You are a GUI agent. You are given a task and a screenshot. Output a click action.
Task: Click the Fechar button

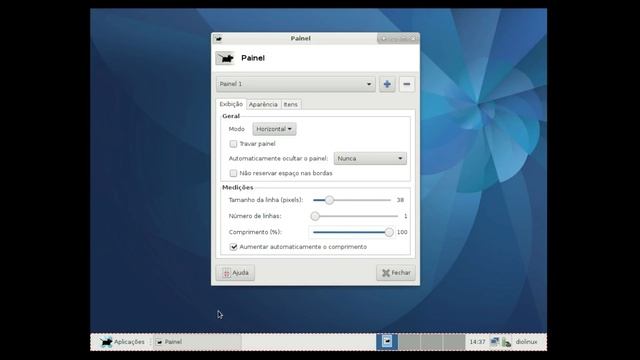coord(396,273)
